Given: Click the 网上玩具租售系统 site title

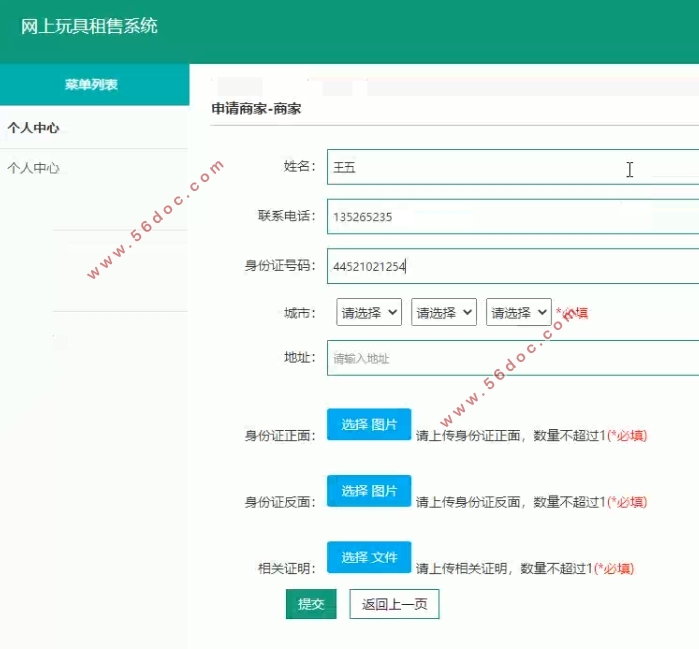Looking at the screenshot, I should 89,26.
